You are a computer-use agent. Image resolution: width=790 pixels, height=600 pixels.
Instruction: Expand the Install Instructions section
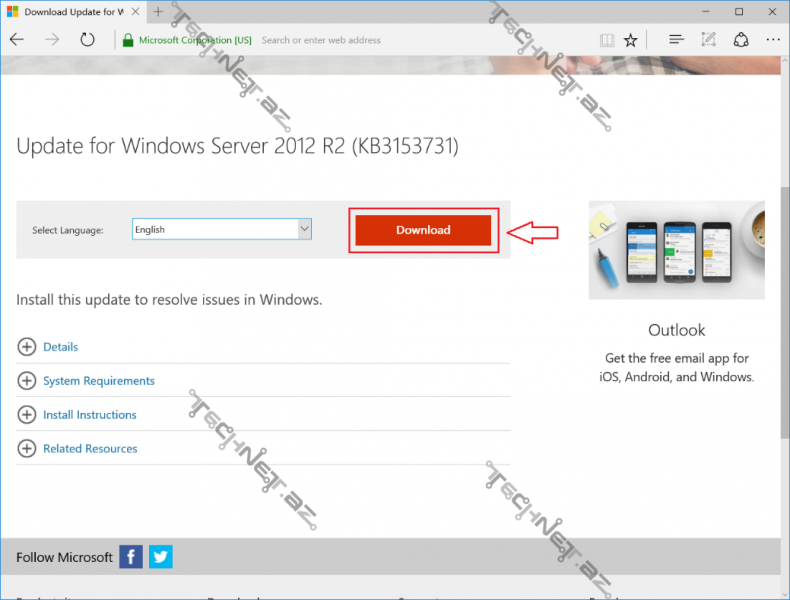(26, 415)
